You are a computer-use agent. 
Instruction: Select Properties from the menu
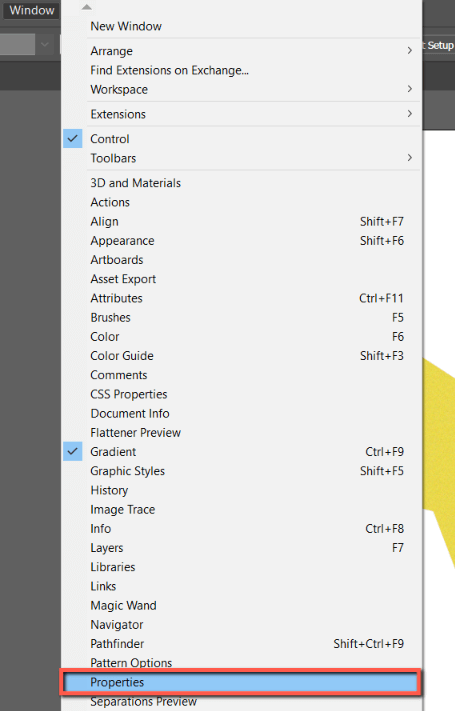[240, 682]
